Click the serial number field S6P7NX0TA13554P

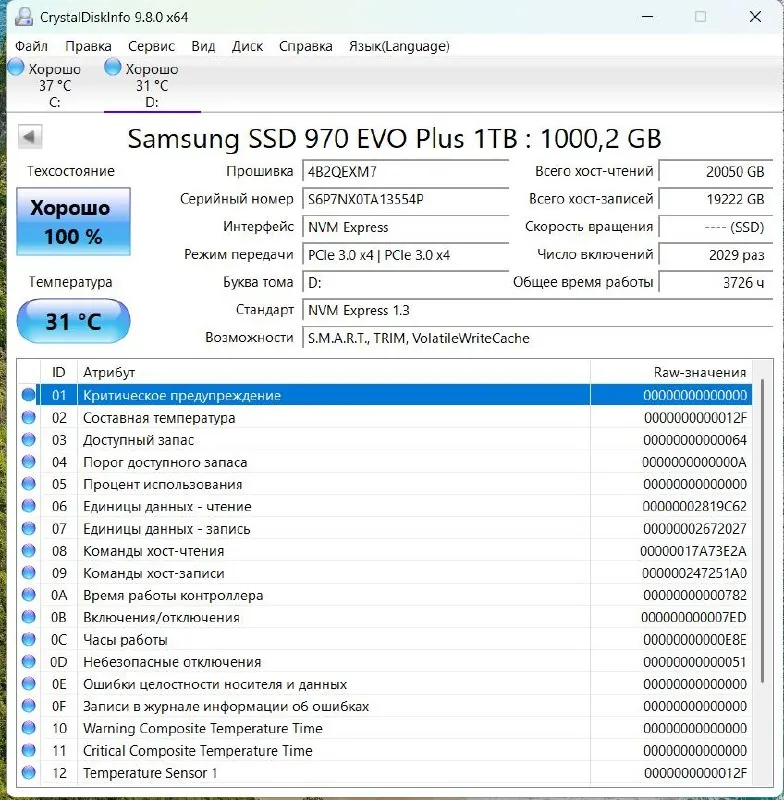(x=406, y=199)
